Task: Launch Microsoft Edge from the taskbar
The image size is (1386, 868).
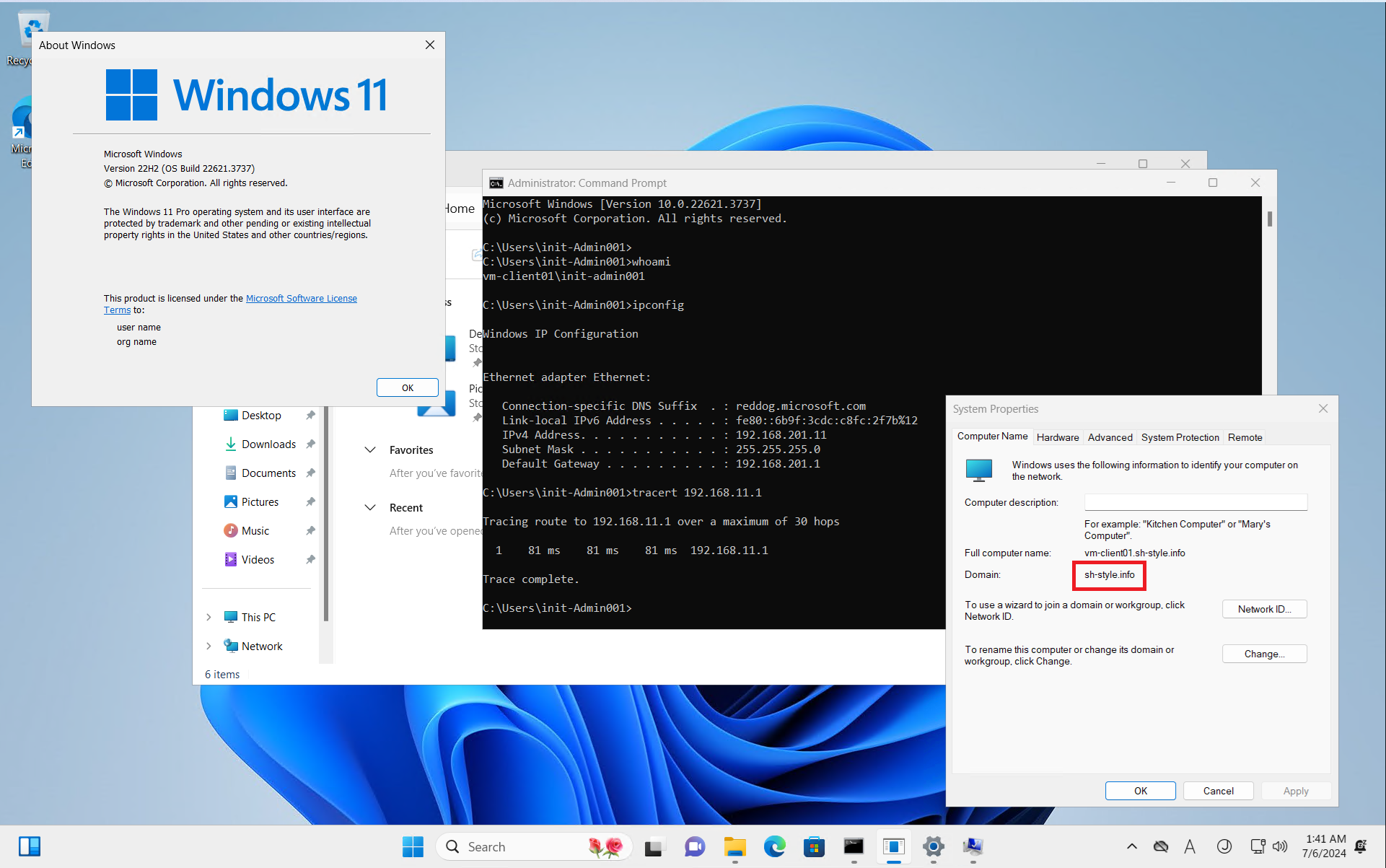Action: tap(774, 846)
